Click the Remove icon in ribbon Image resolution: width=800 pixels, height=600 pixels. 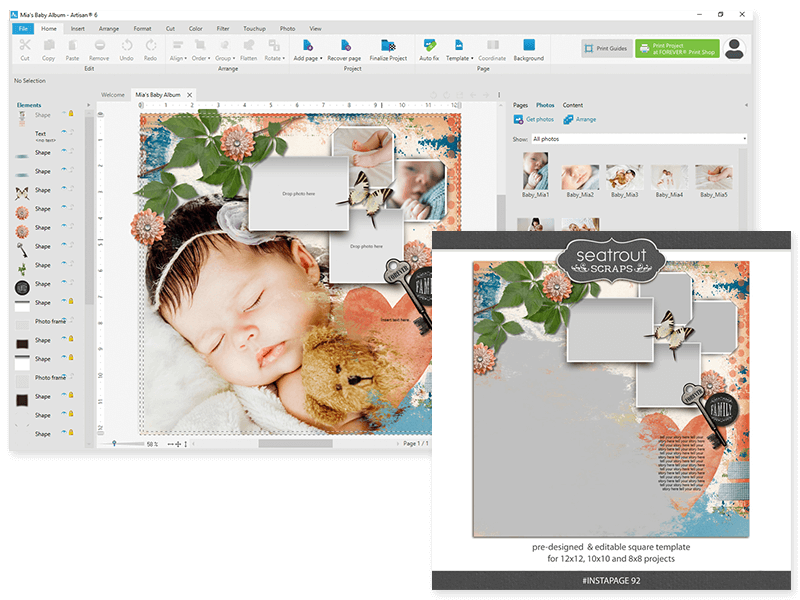point(99,45)
